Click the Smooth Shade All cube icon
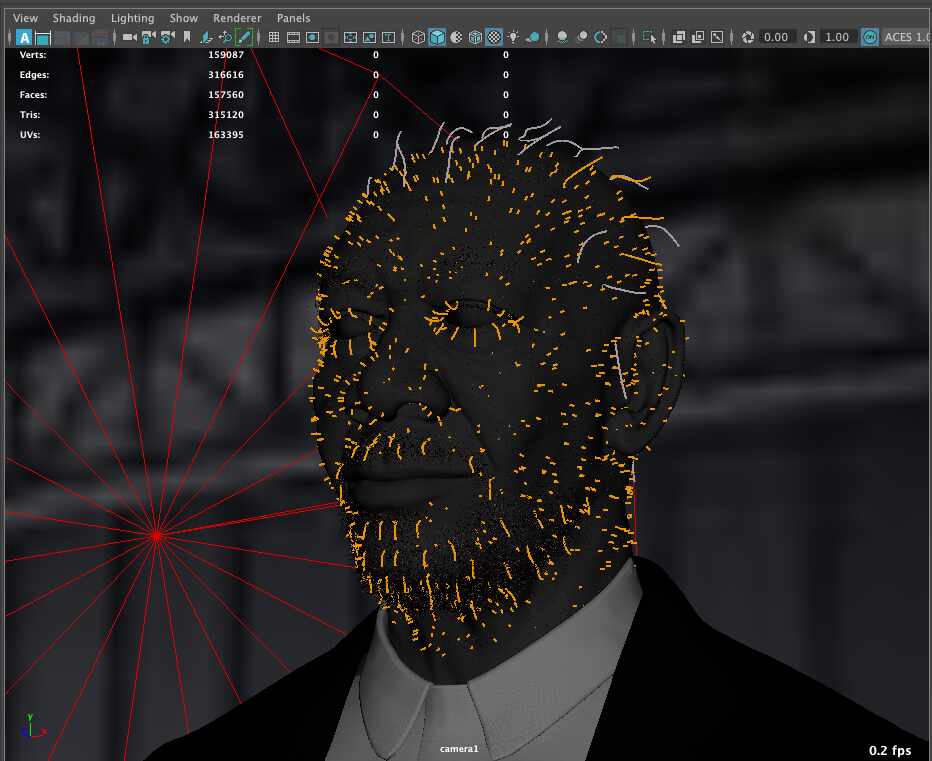932x761 pixels. coord(437,37)
